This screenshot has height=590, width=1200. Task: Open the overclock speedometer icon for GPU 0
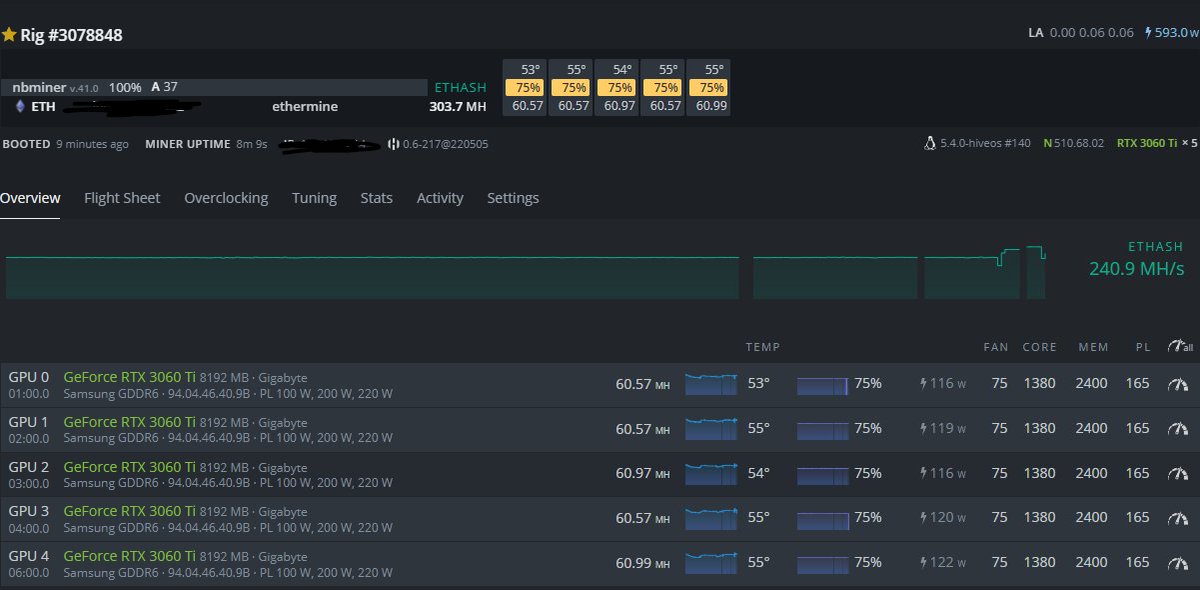pyautogui.click(x=1179, y=384)
